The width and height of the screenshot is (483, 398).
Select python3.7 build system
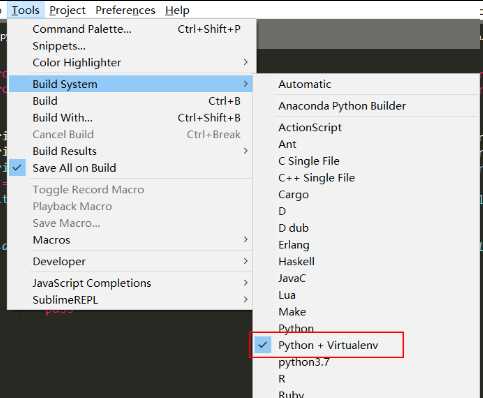click(367, 362)
